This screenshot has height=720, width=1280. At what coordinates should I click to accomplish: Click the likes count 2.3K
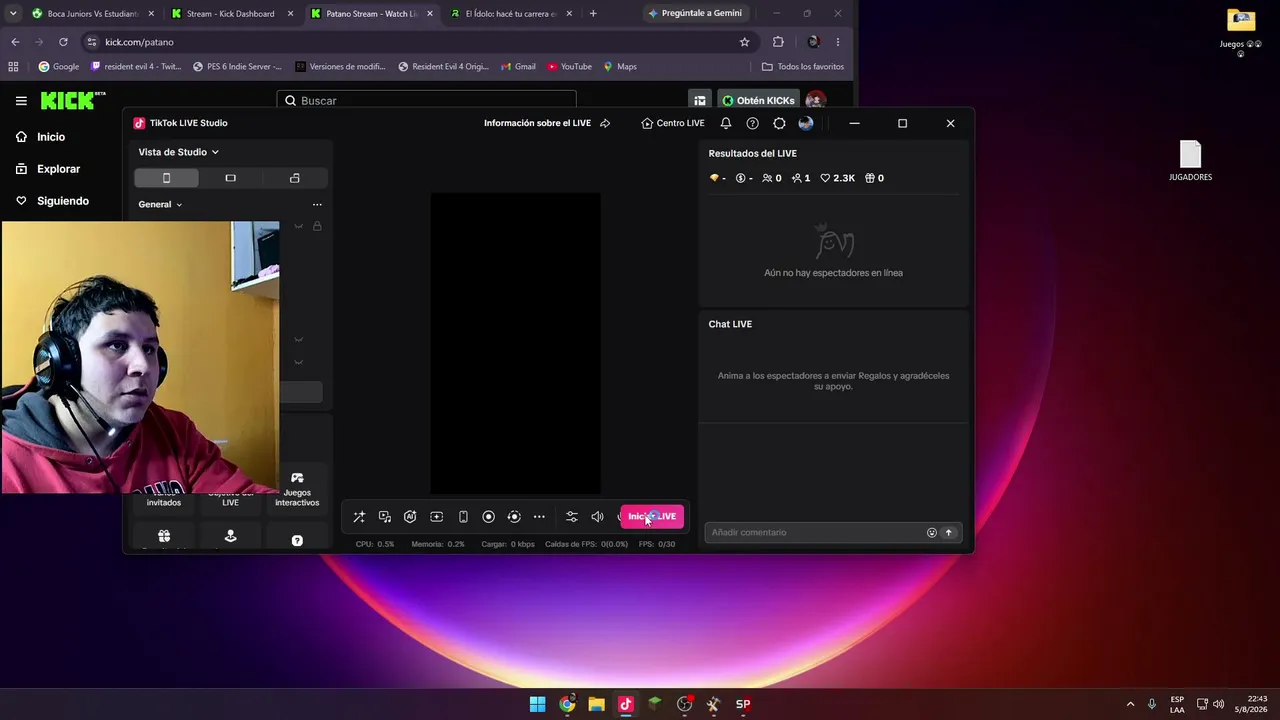pos(837,178)
